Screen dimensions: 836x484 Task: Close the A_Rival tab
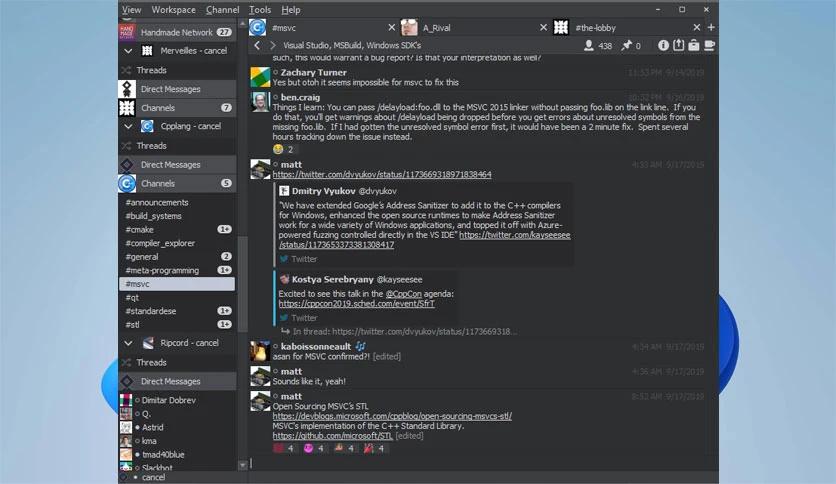[x=543, y=27]
